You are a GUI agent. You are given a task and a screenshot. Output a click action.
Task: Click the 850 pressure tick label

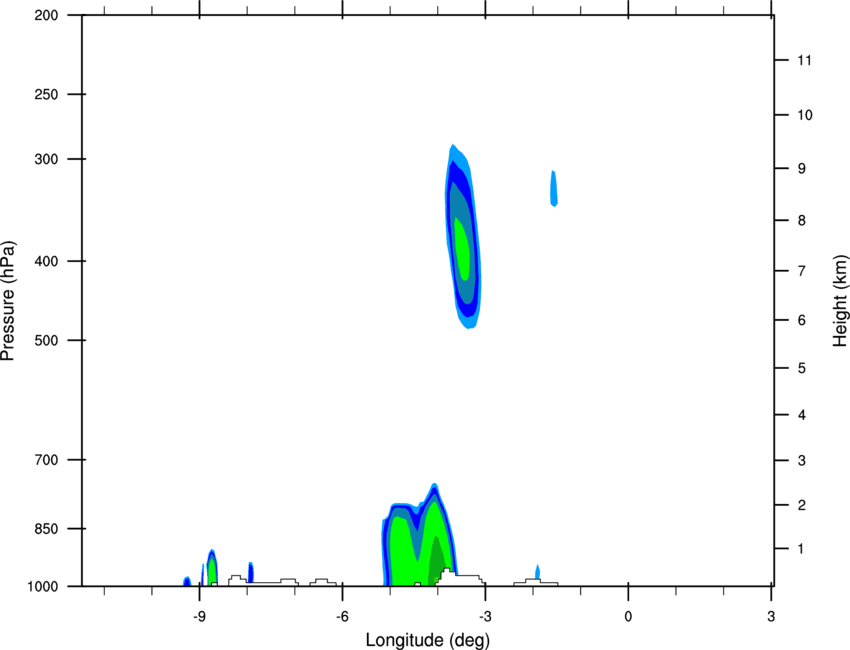tap(46, 529)
